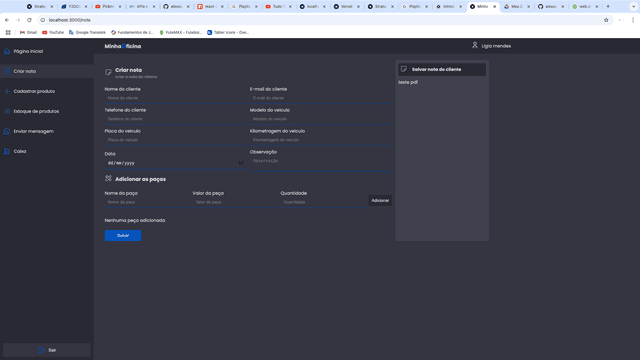640x360 pixels.
Task: Click the Nenhuma peça adicionada text
Action: (135, 220)
